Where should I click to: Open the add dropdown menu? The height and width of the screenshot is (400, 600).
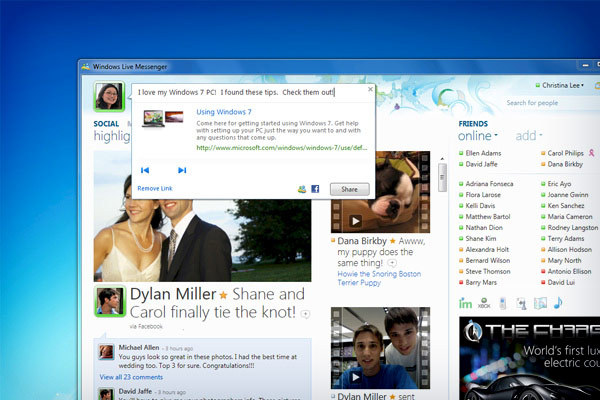point(528,135)
